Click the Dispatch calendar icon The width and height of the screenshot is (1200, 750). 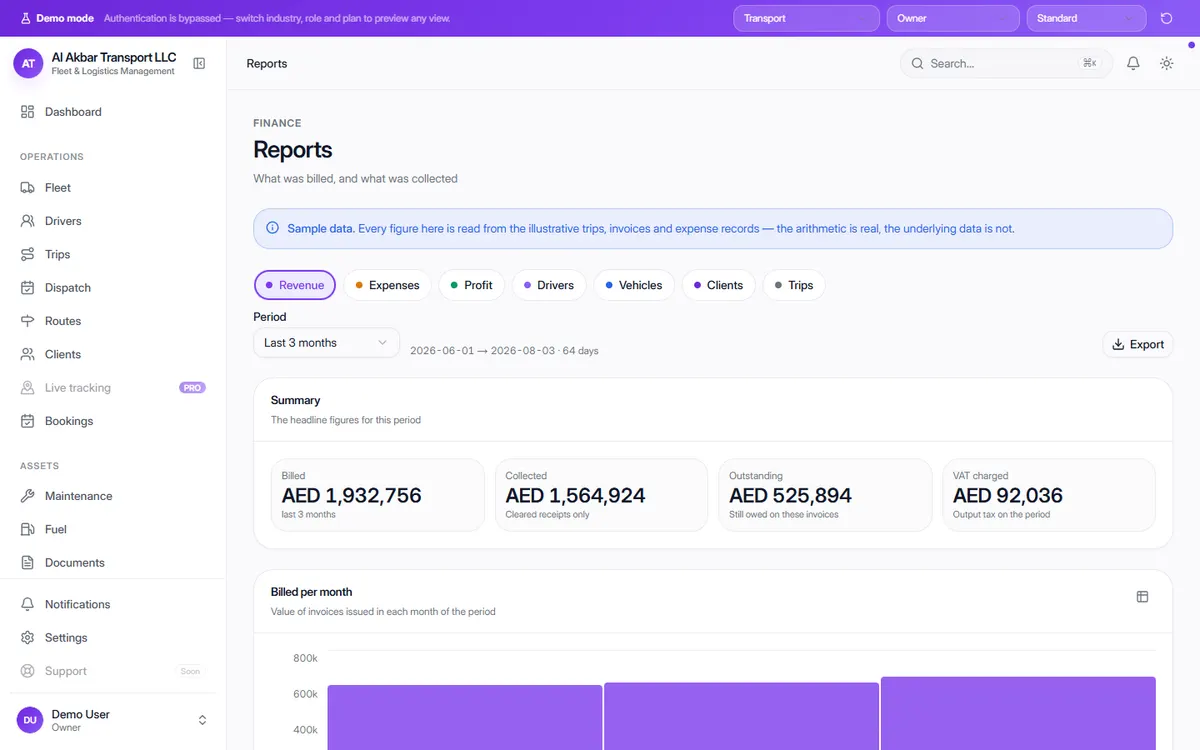click(x=28, y=288)
